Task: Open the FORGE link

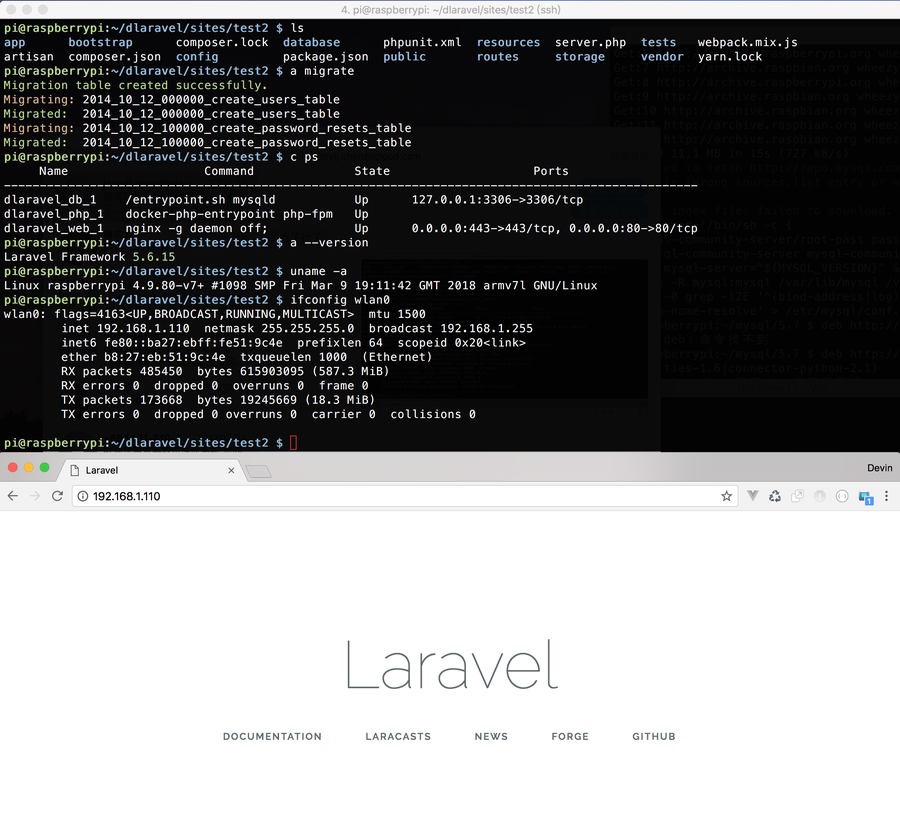Action: click(570, 736)
